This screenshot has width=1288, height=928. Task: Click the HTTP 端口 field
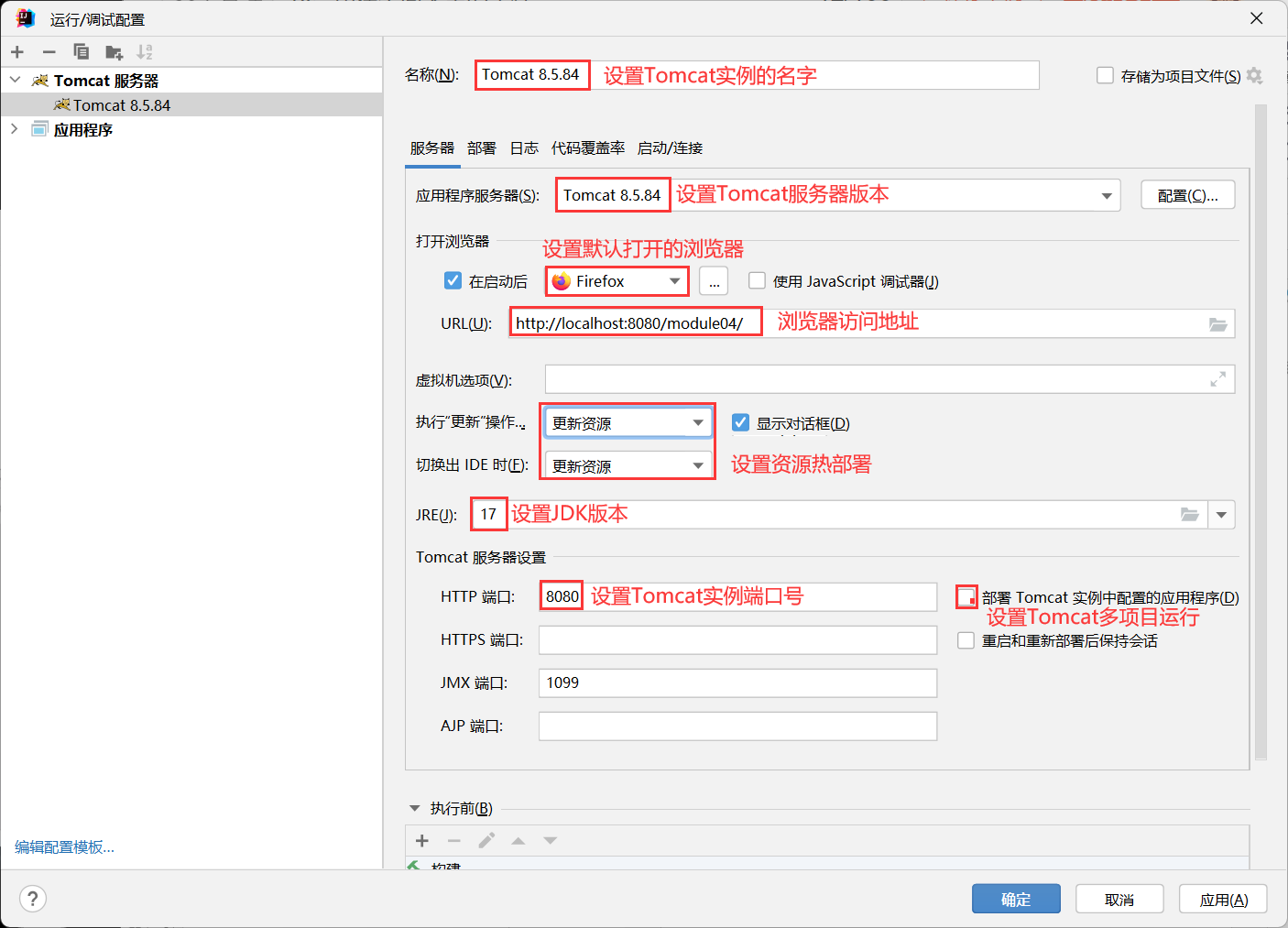click(737, 596)
